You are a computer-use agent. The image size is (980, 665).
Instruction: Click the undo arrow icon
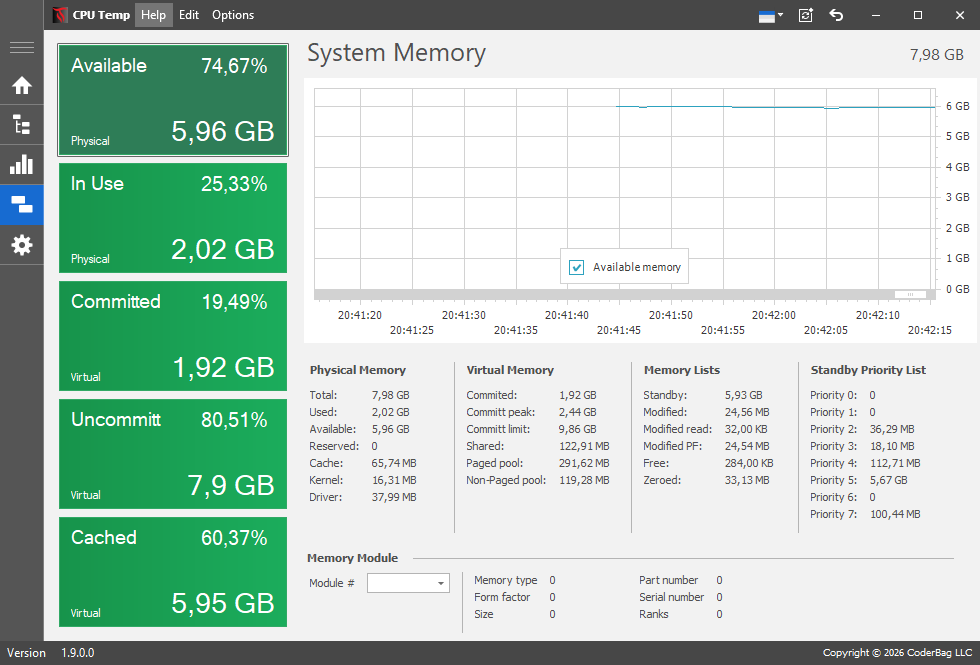coord(836,15)
